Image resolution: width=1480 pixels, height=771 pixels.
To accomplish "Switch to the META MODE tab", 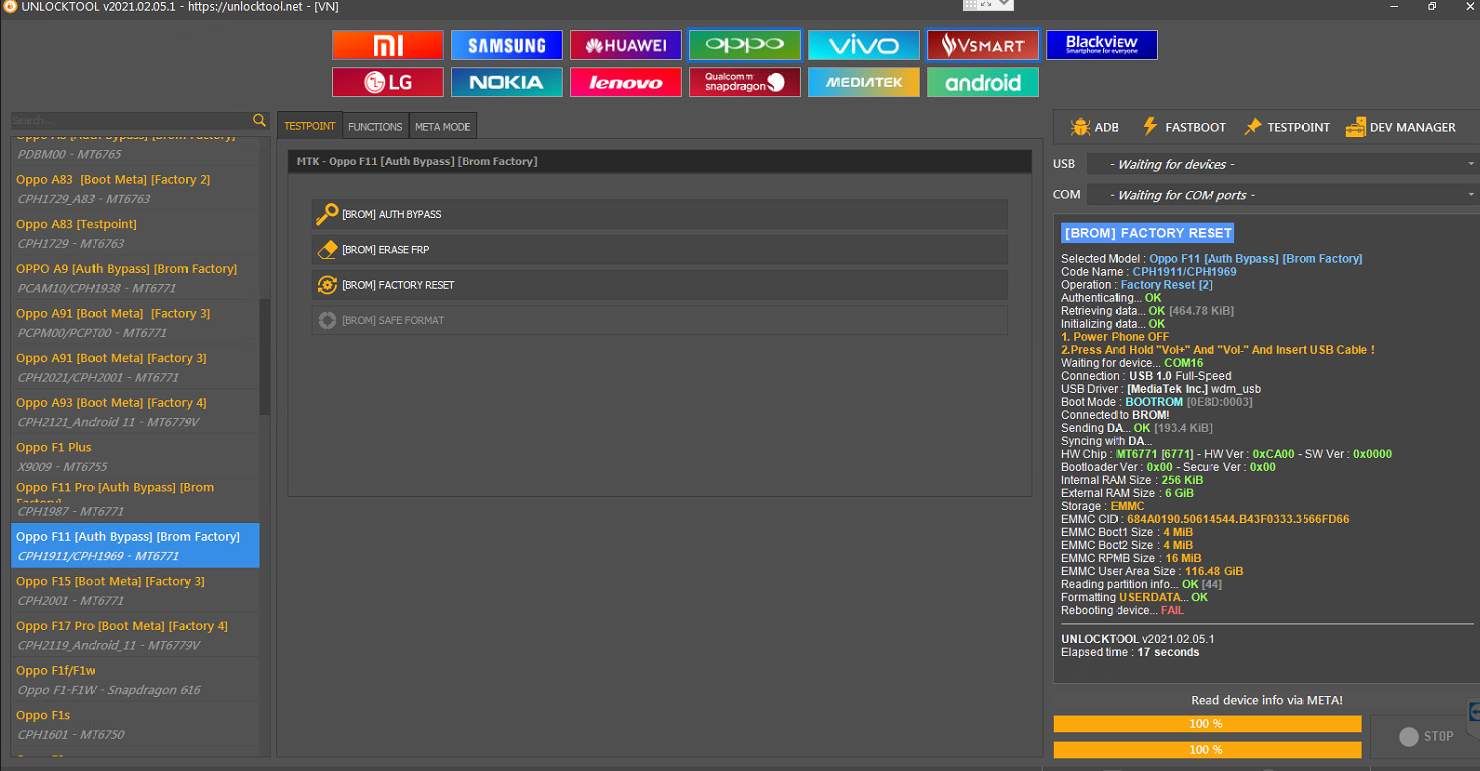I will (442, 126).
